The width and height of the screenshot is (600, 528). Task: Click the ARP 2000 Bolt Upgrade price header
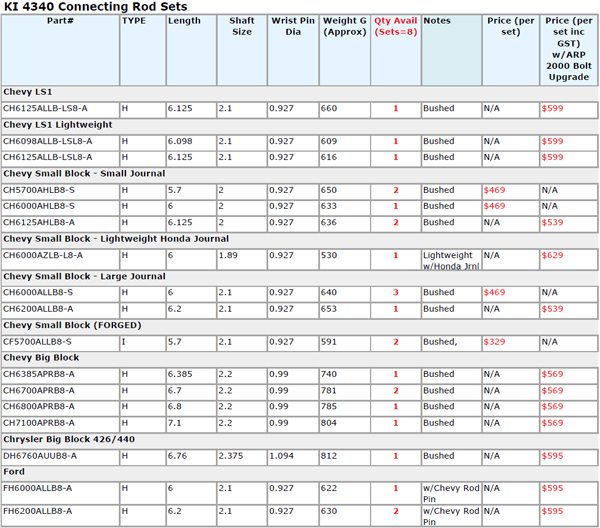pyautogui.click(x=569, y=49)
